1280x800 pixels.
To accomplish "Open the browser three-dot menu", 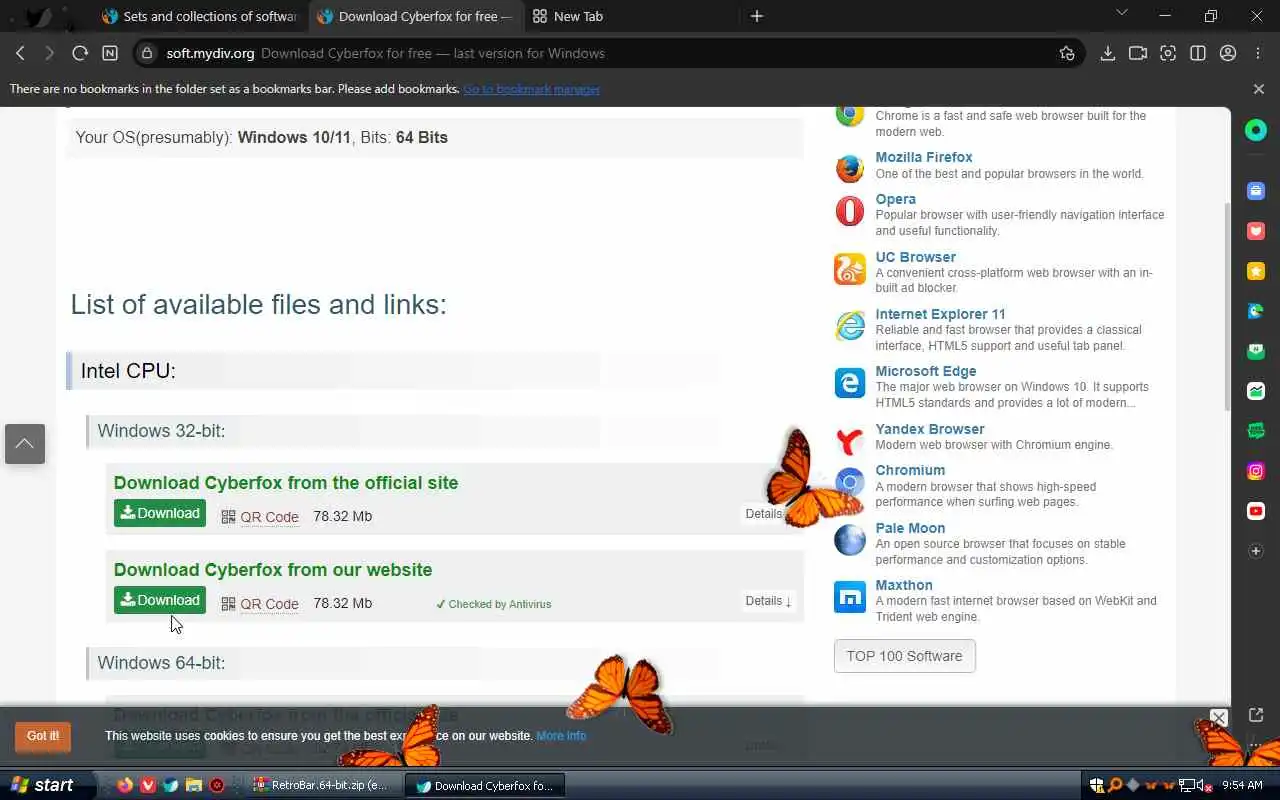I will tap(1258, 53).
